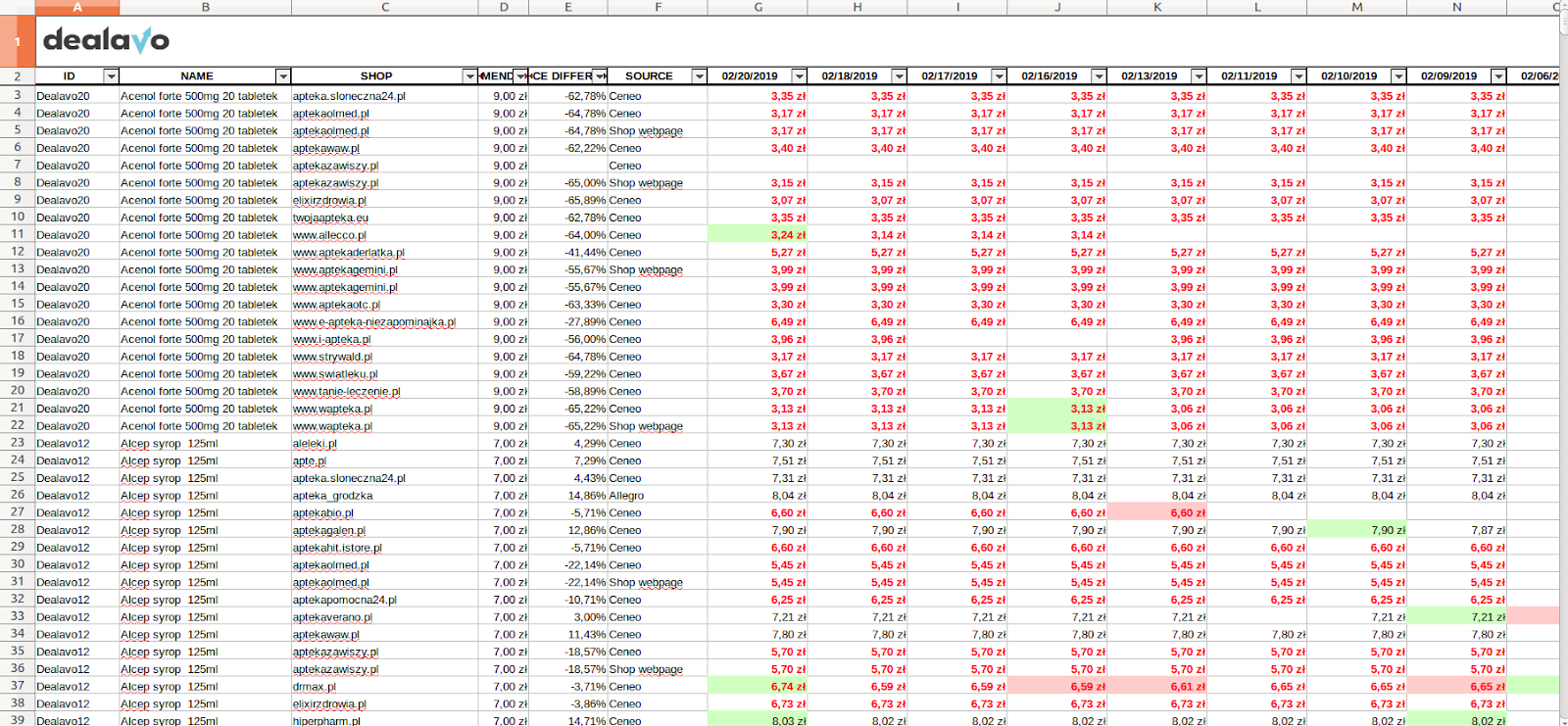Click the SHOP header cell text
Viewport: 1568px width, 726px height.
[x=376, y=76]
